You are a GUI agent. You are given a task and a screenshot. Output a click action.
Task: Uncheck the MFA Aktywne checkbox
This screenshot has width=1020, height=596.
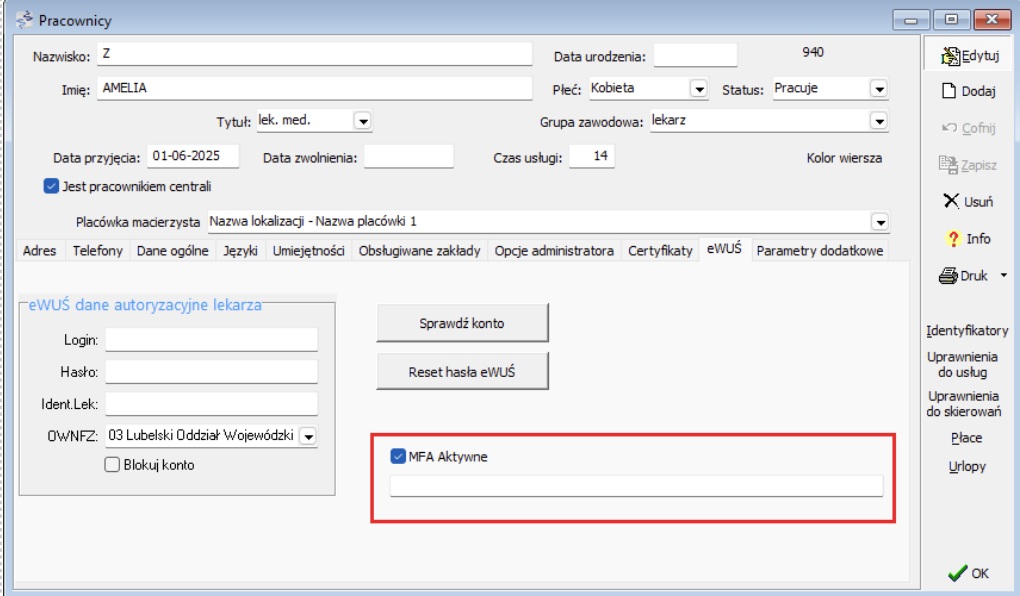coord(397,457)
